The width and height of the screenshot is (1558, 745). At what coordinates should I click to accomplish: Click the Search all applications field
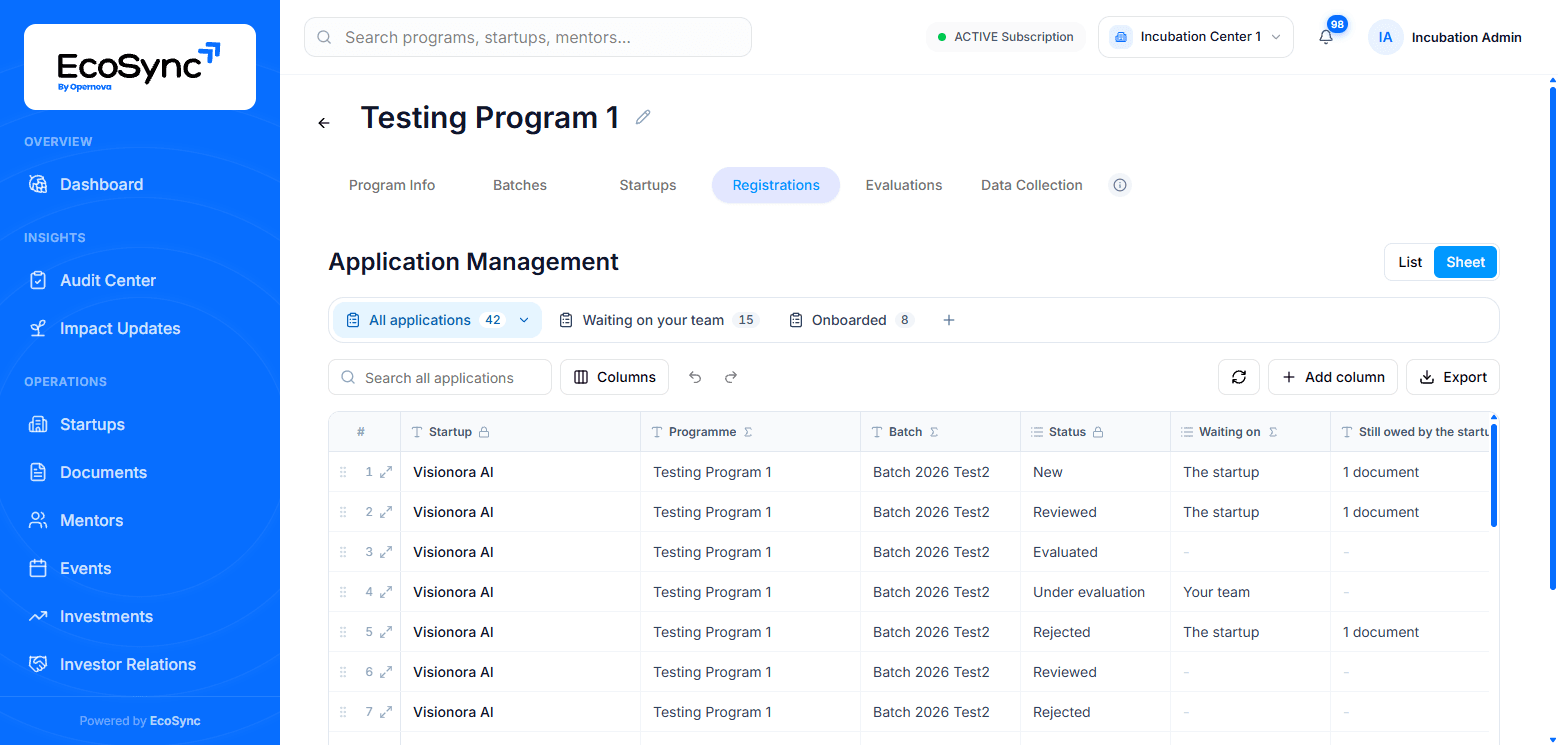[x=440, y=377]
